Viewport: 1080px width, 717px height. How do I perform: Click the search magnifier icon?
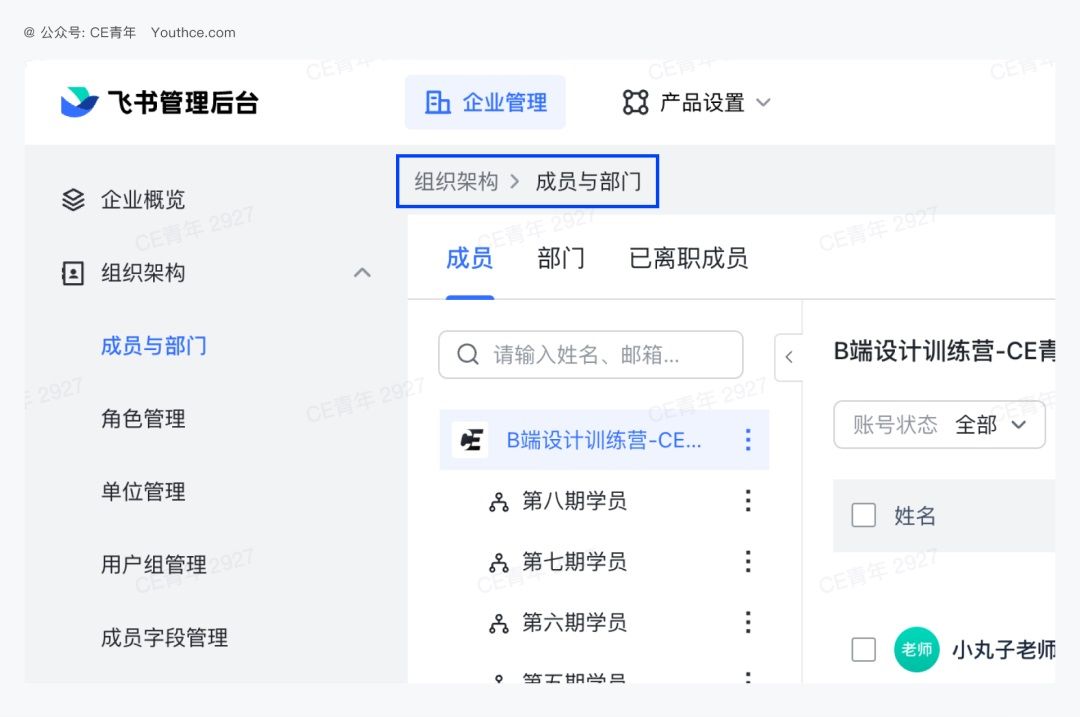pyautogui.click(x=468, y=355)
